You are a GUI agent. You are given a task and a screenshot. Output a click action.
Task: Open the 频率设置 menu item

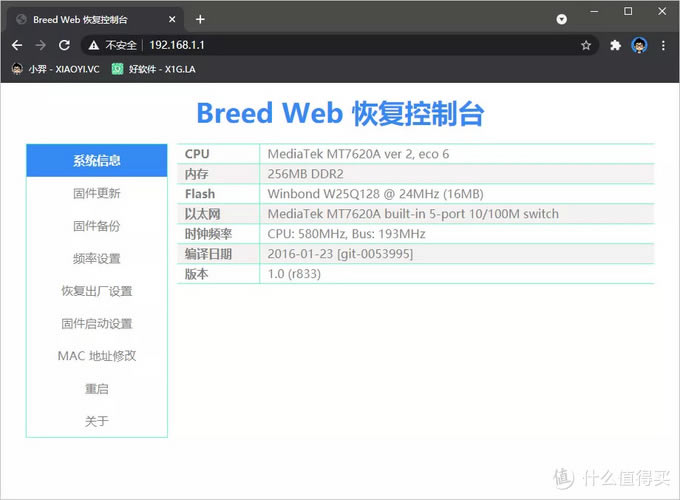97,259
